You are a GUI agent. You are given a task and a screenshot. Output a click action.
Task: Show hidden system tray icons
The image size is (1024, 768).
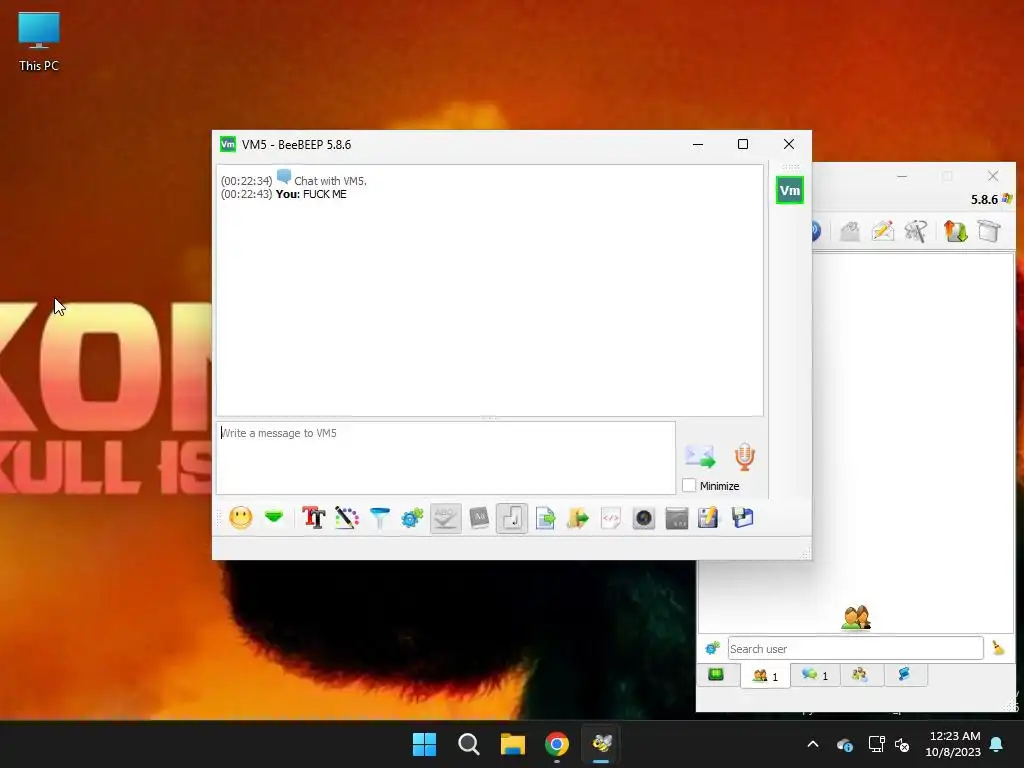[813, 744]
